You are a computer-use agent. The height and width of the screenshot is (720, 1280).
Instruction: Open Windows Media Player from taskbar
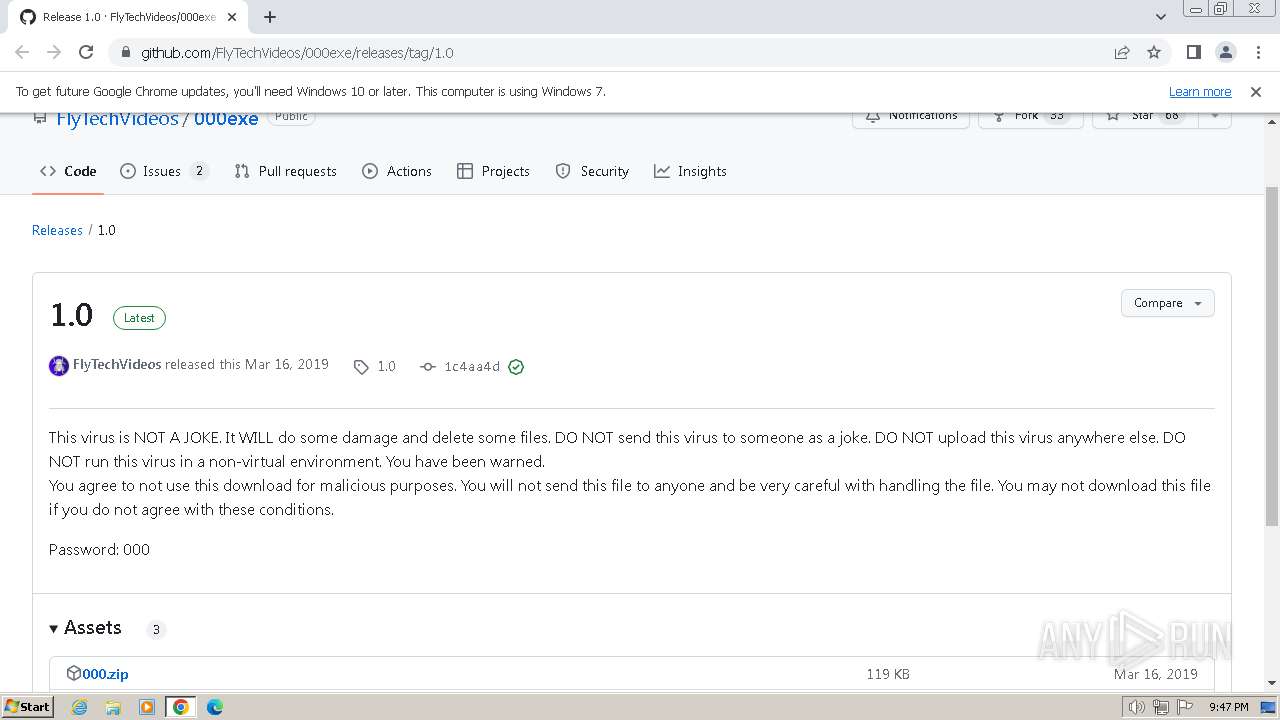click(147, 707)
